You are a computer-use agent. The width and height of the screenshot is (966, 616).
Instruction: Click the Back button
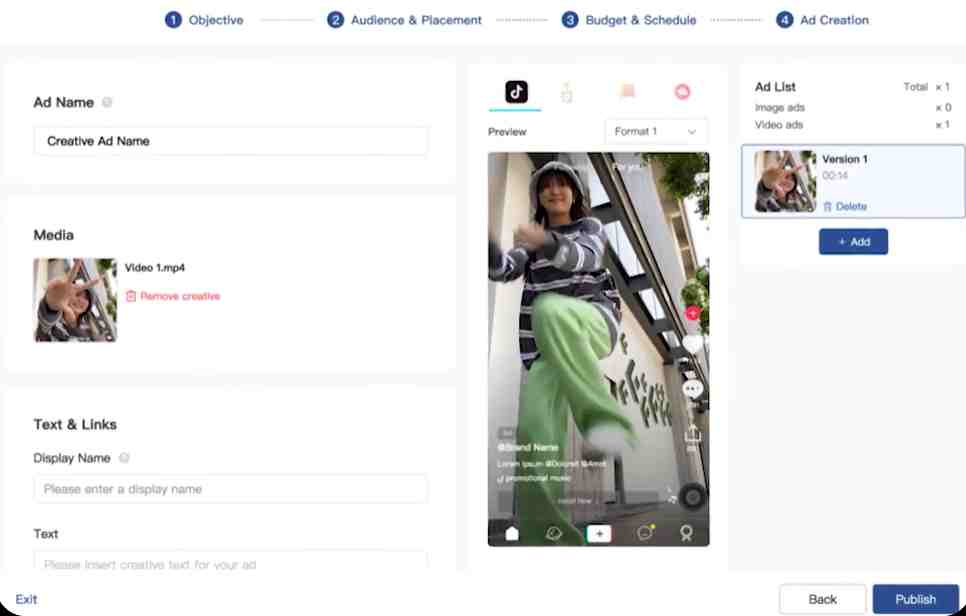822,599
